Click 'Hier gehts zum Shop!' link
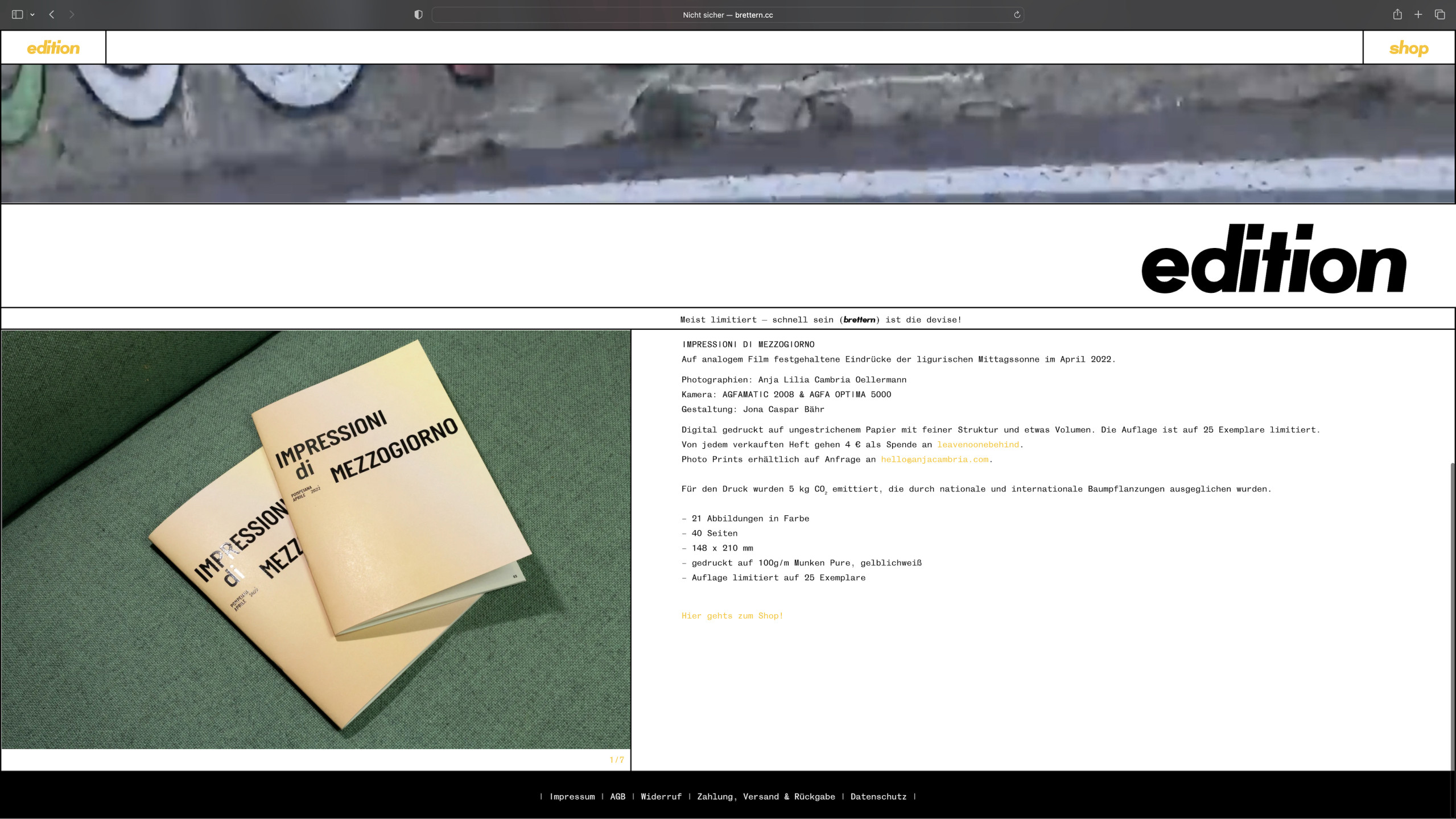Viewport: 1456px width, 819px height. tap(732, 616)
